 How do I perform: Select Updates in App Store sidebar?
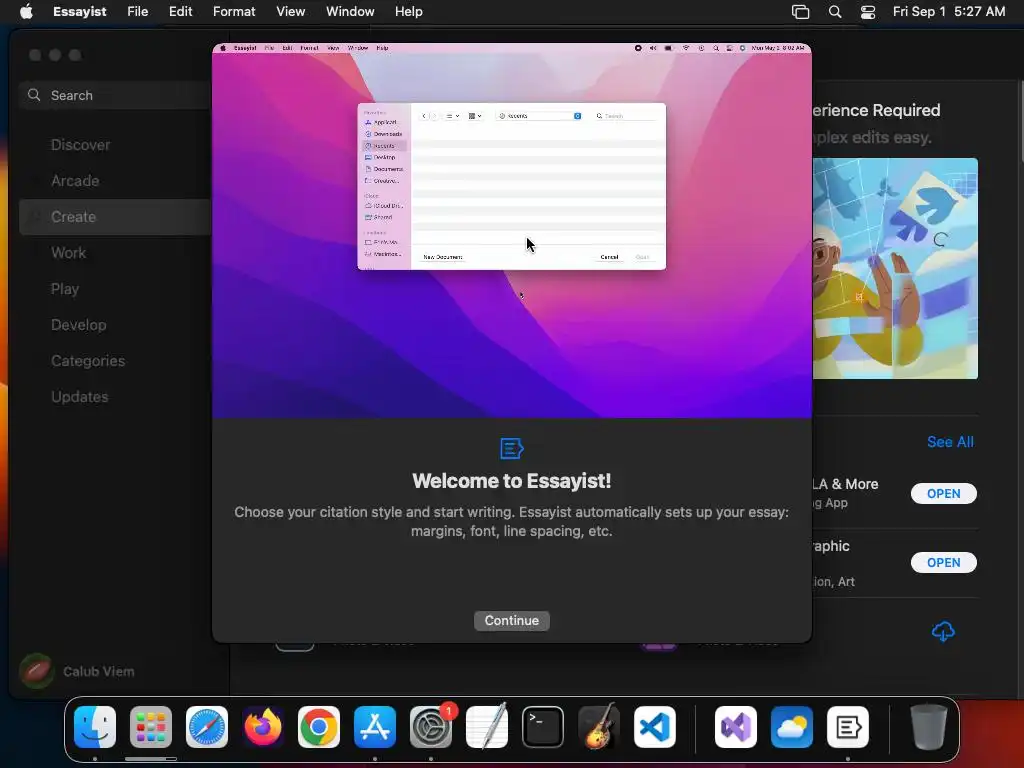coord(80,396)
